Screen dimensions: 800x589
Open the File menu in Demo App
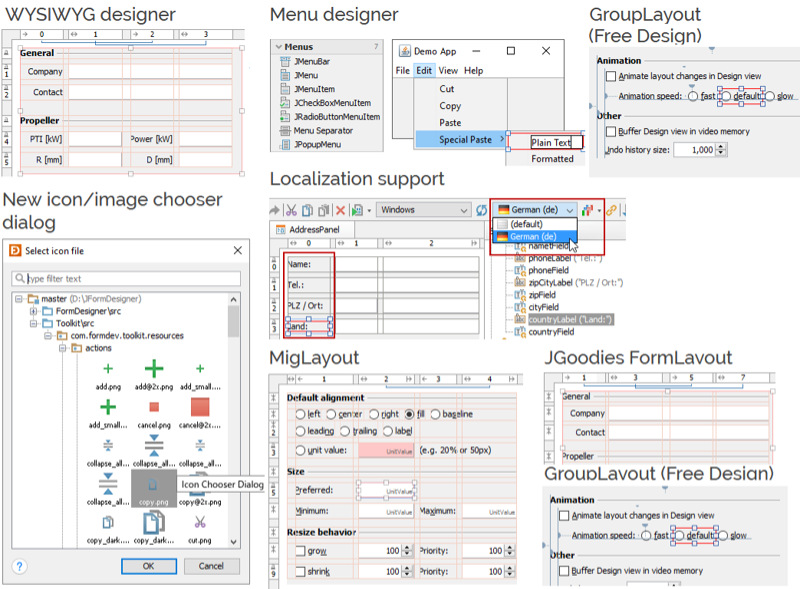click(x=403, y=70)
